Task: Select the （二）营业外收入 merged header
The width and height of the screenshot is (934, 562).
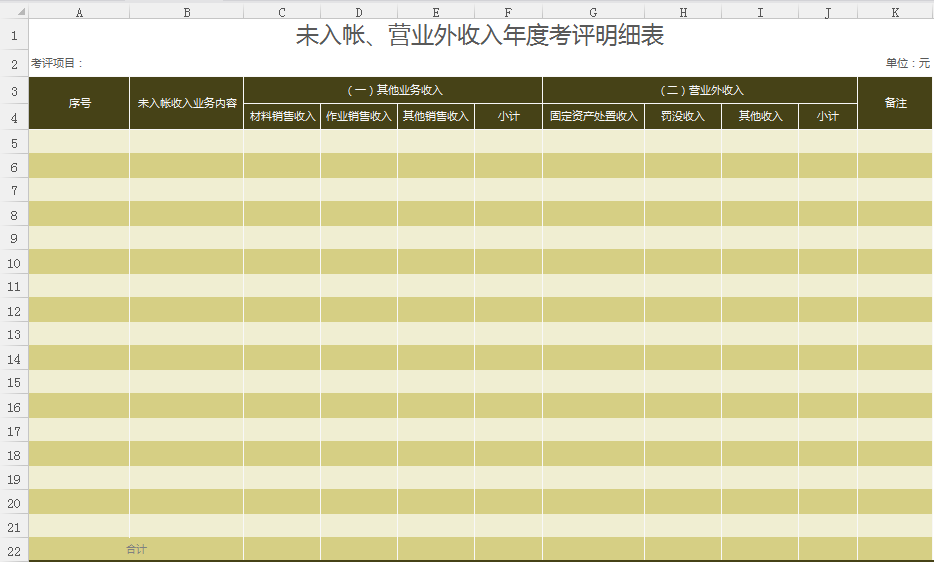Action: (x=699, y=90)
